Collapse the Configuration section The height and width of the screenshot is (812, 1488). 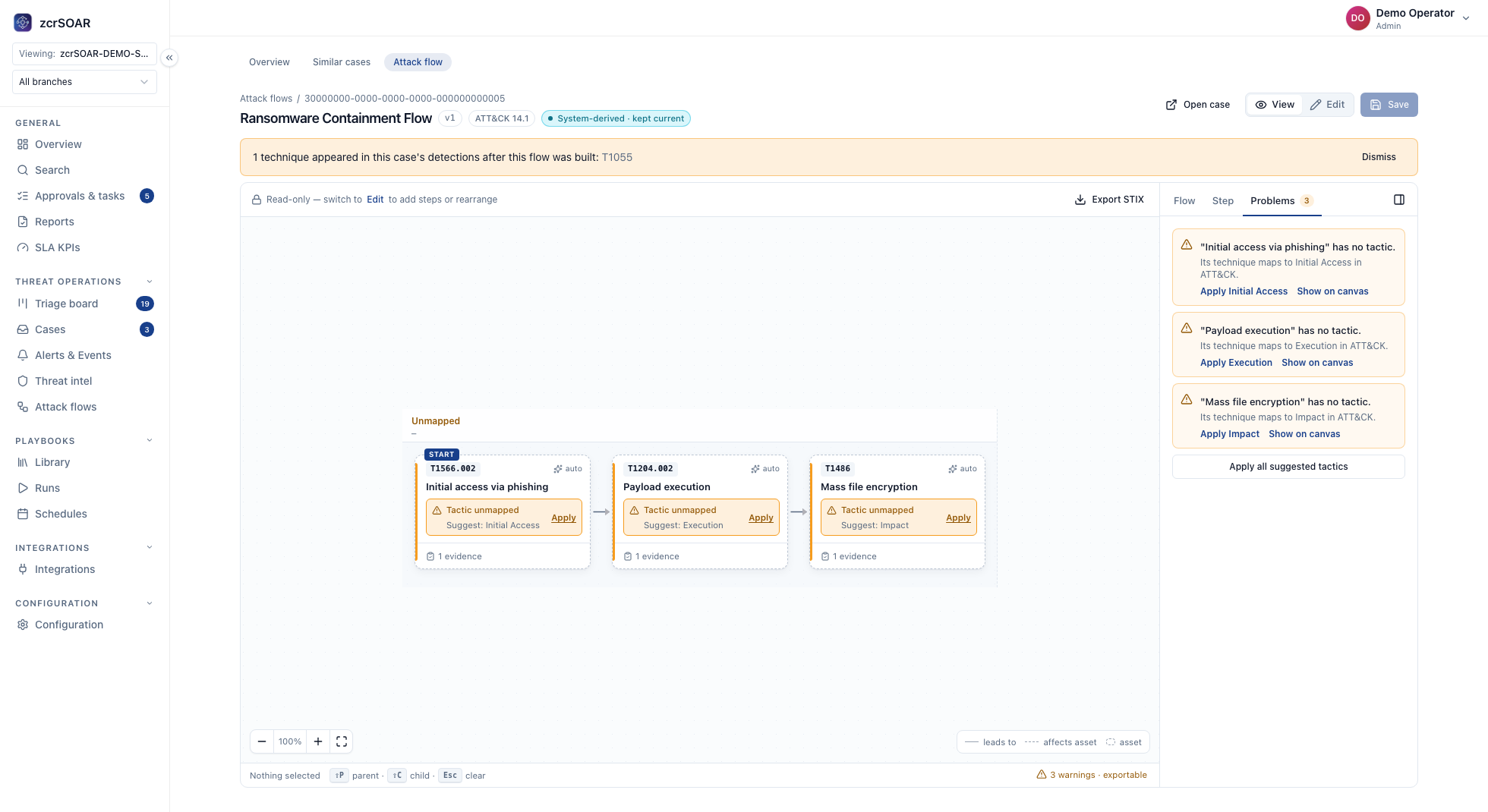pyautogui.click(x=150, y=603)
